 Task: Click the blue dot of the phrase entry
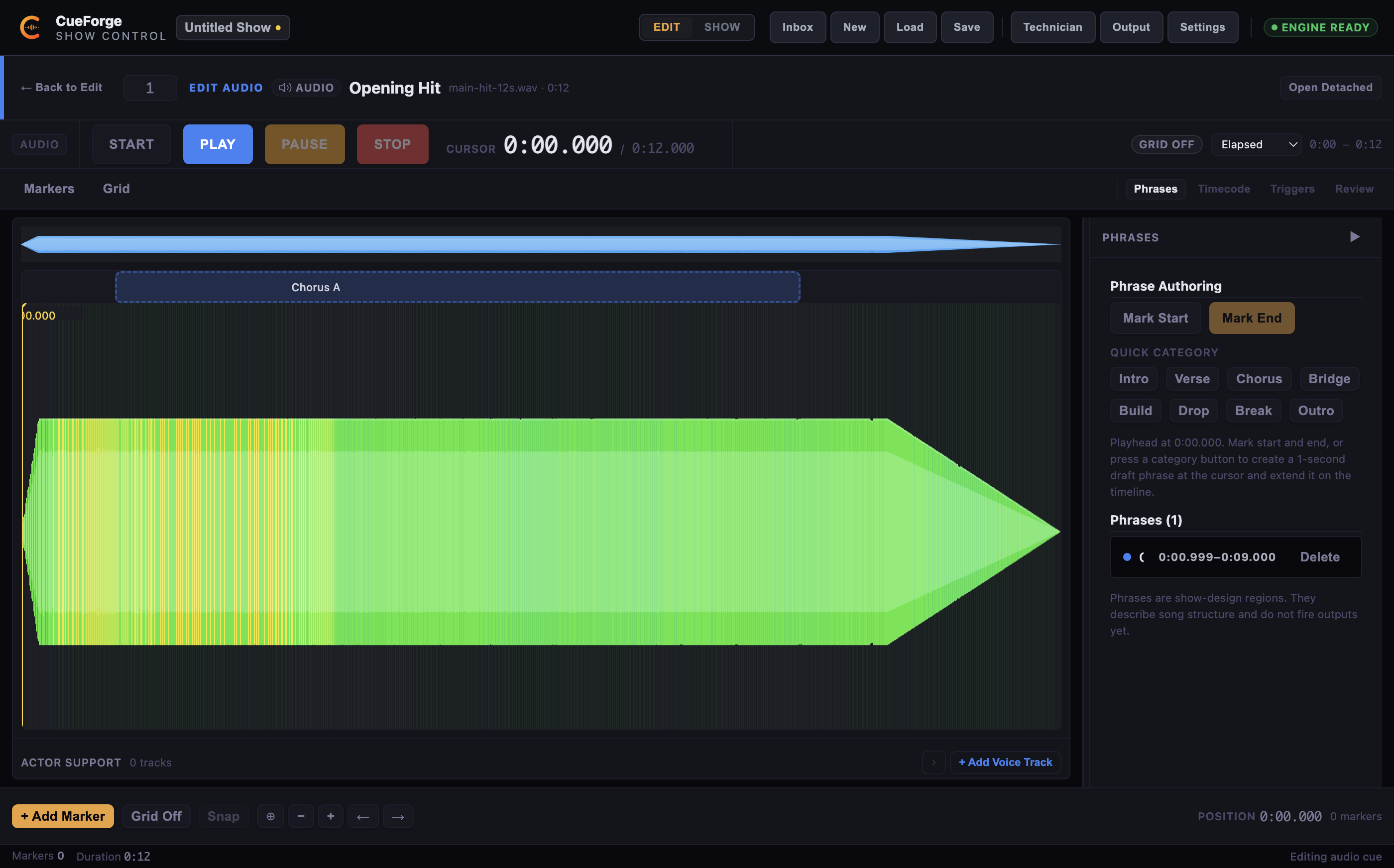coord(1127,557)
